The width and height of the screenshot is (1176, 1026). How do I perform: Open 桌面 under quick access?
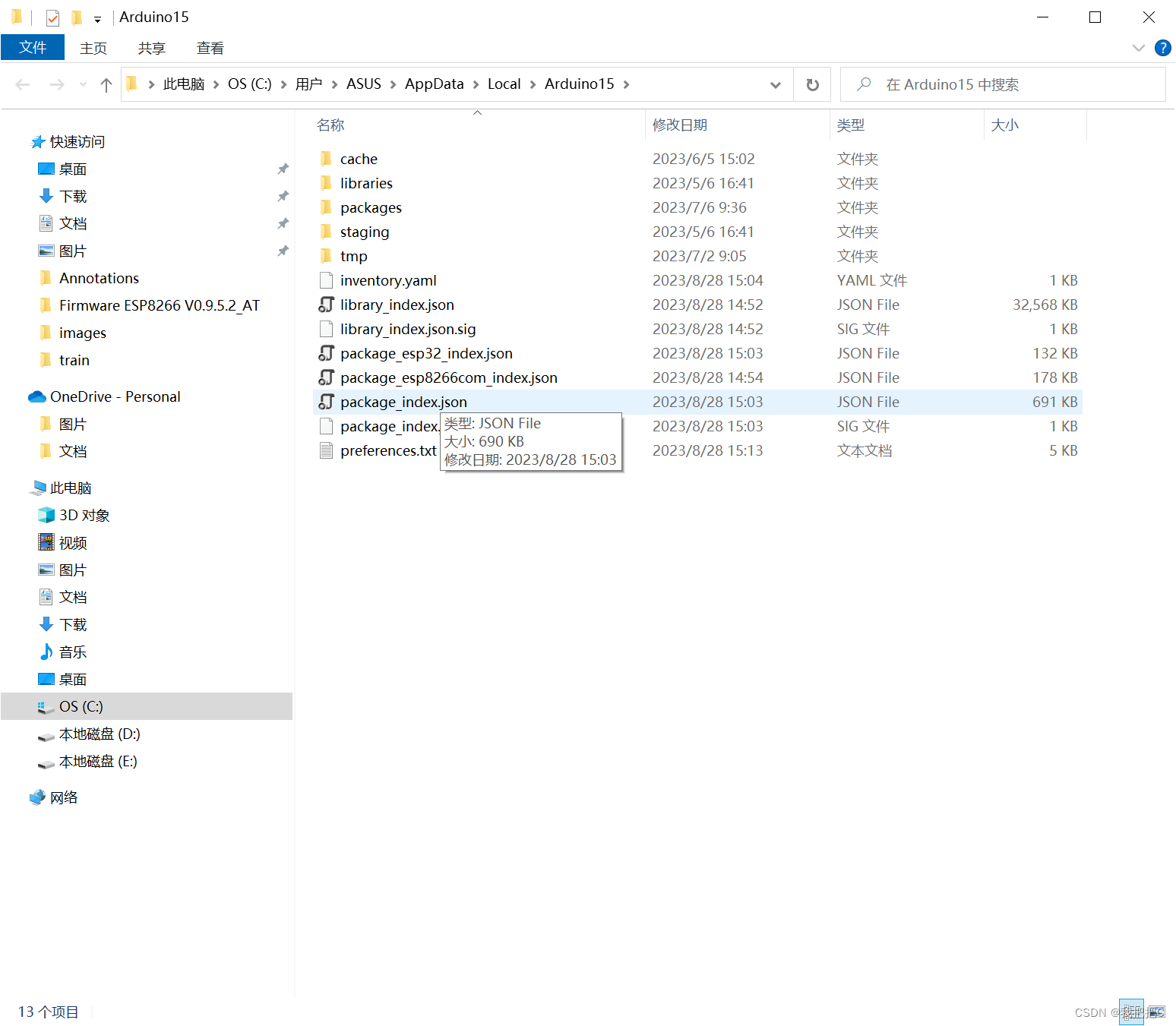click(x=73, y=169)
